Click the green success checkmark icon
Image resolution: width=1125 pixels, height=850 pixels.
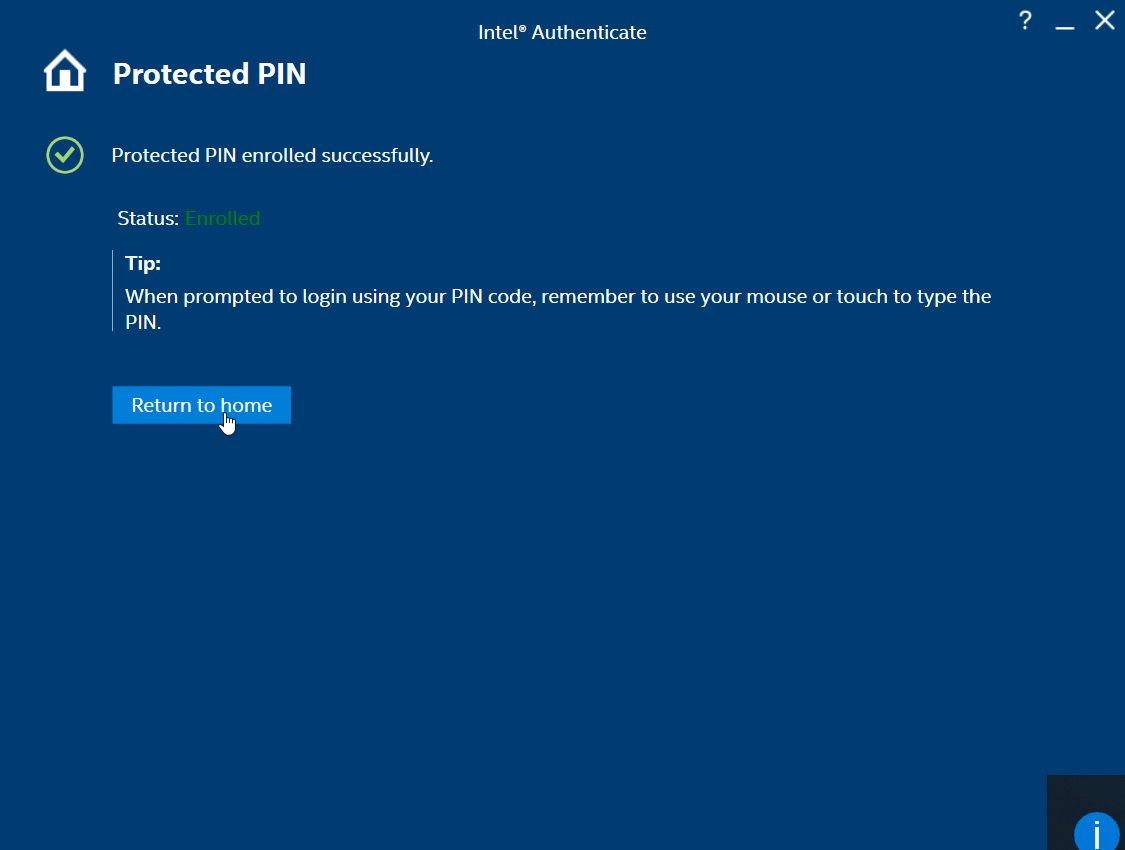point(65,155)
